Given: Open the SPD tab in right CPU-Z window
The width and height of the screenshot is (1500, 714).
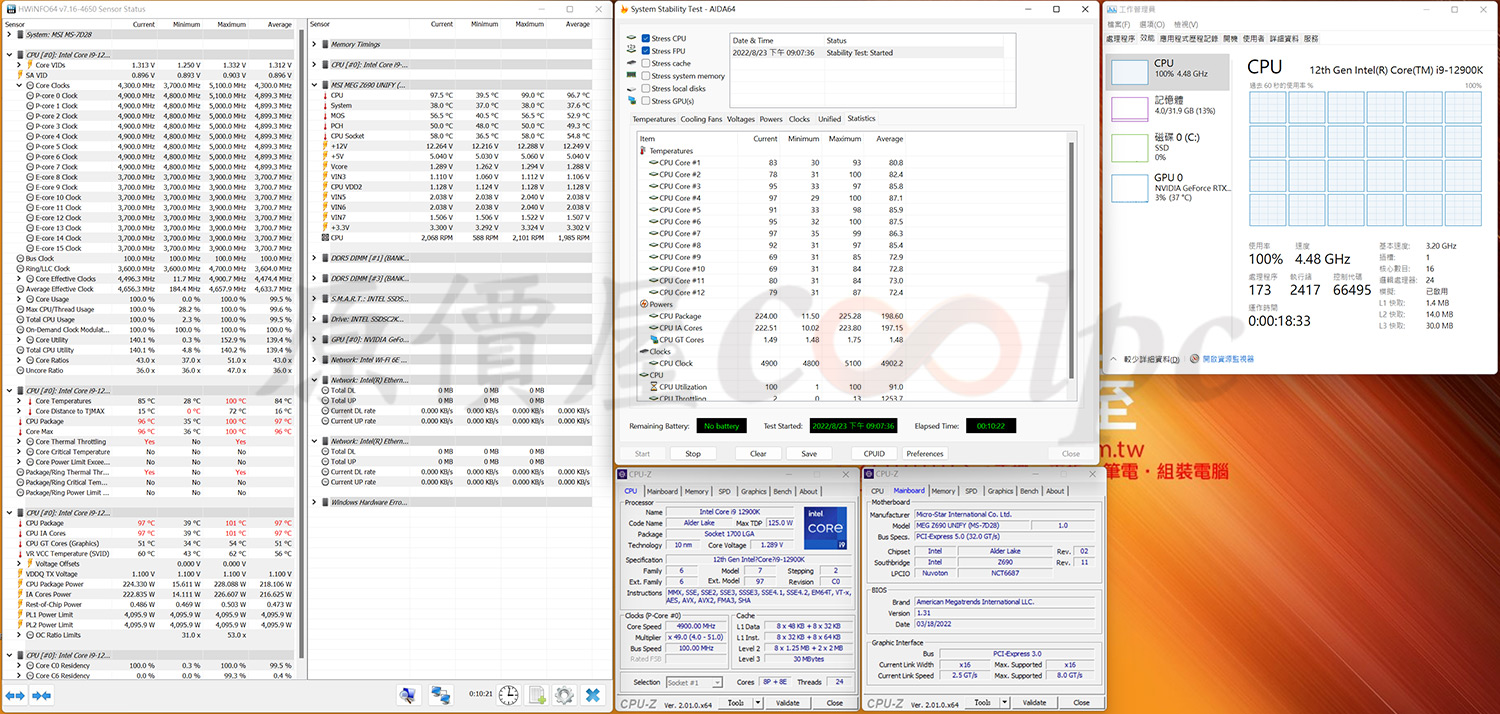Looking at the screenshot, I should click(970, 491).
